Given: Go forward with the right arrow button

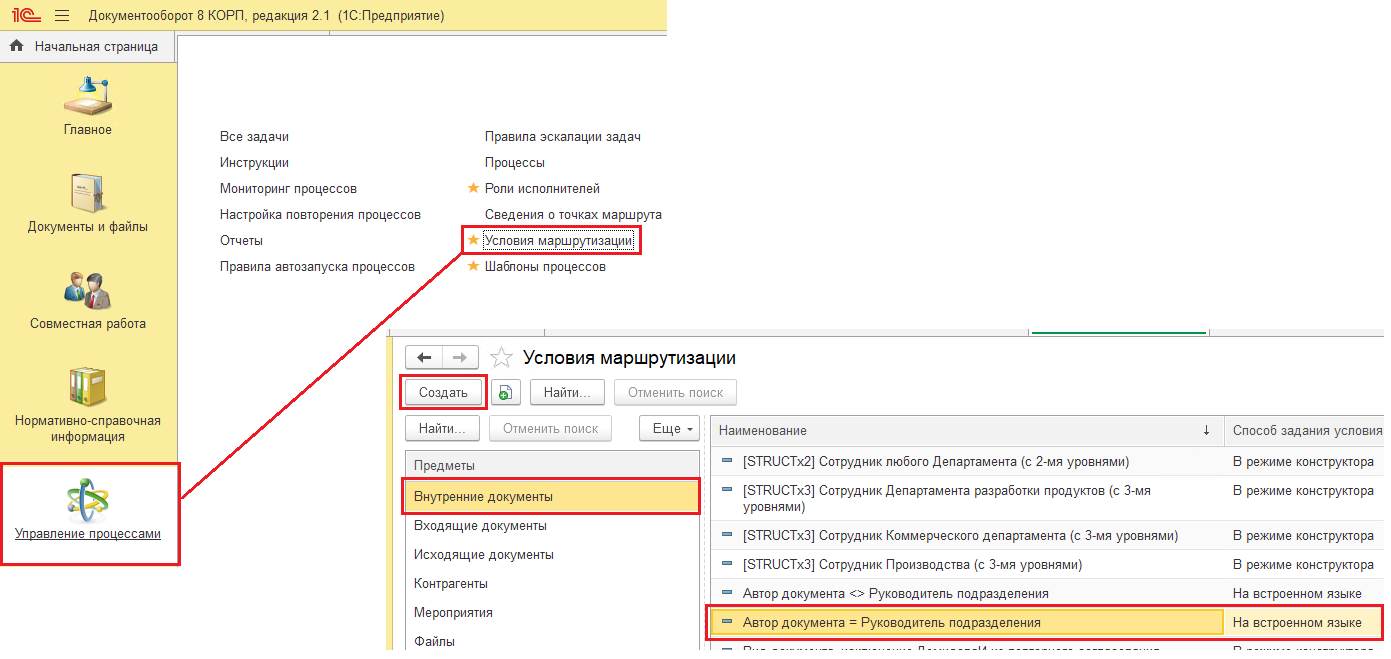Looking at the screenshot, I should pos(460,357).
